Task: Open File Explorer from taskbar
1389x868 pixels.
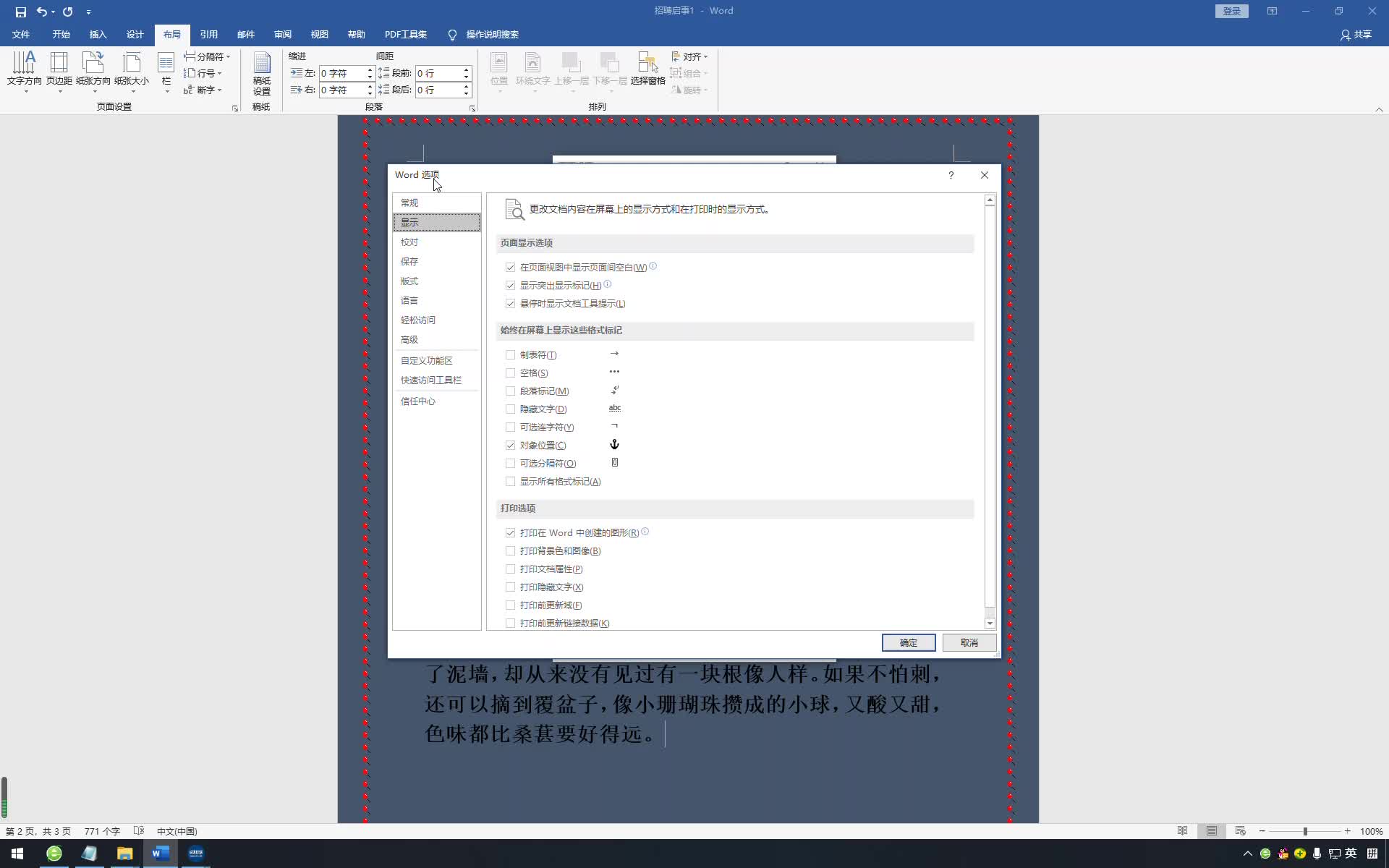Action: 124,854
